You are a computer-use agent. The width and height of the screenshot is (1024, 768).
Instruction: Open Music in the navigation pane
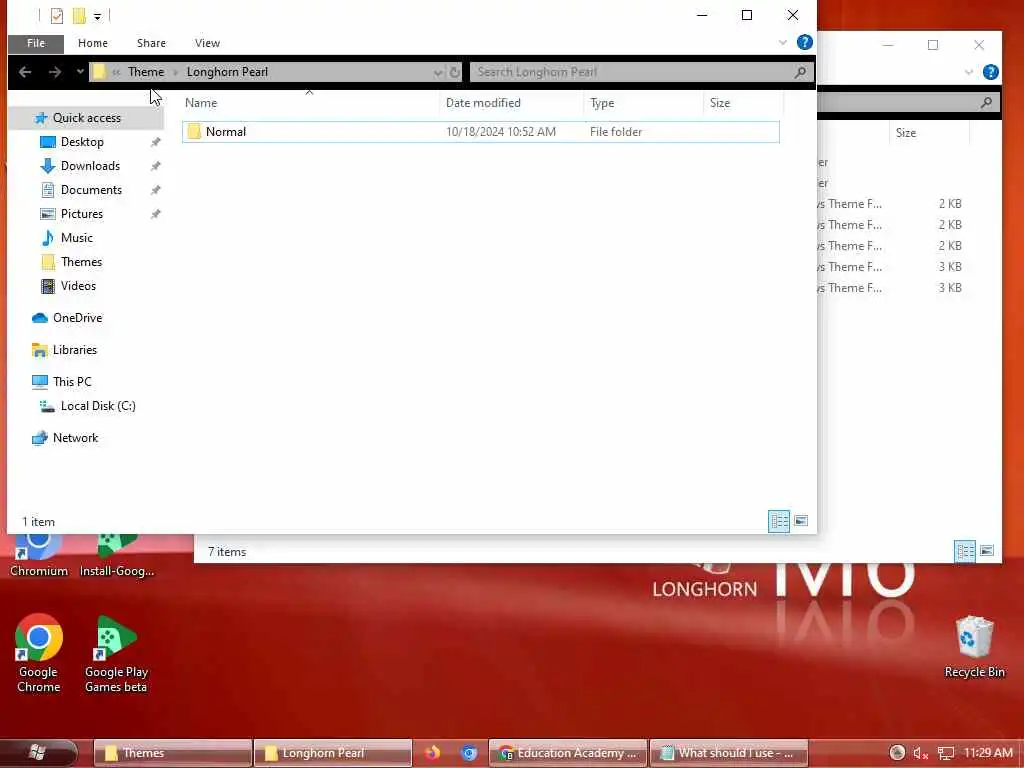(x=76, y=238)
